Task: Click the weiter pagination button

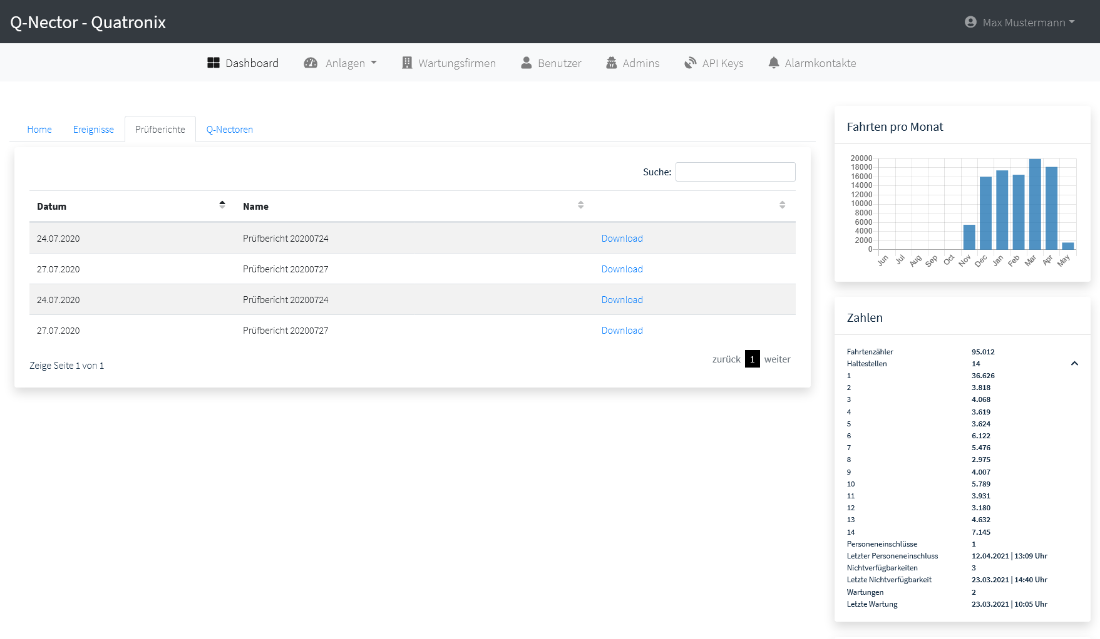Action: 777,359
